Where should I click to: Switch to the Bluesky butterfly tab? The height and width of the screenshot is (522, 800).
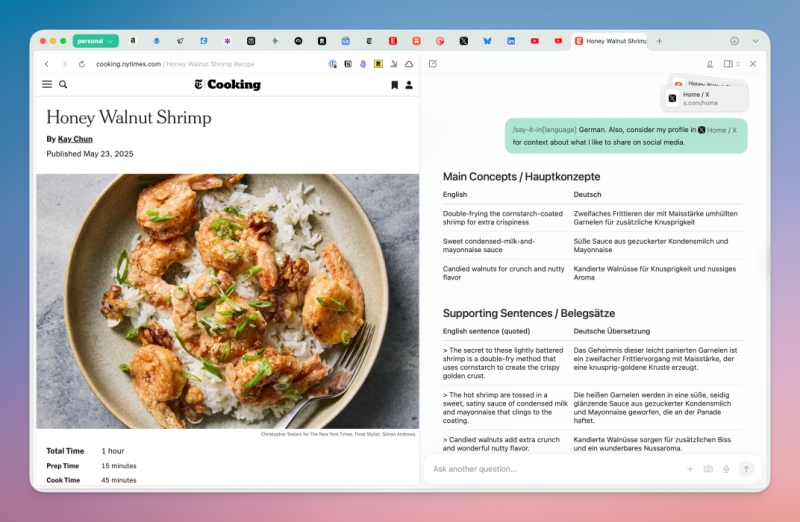487,41
